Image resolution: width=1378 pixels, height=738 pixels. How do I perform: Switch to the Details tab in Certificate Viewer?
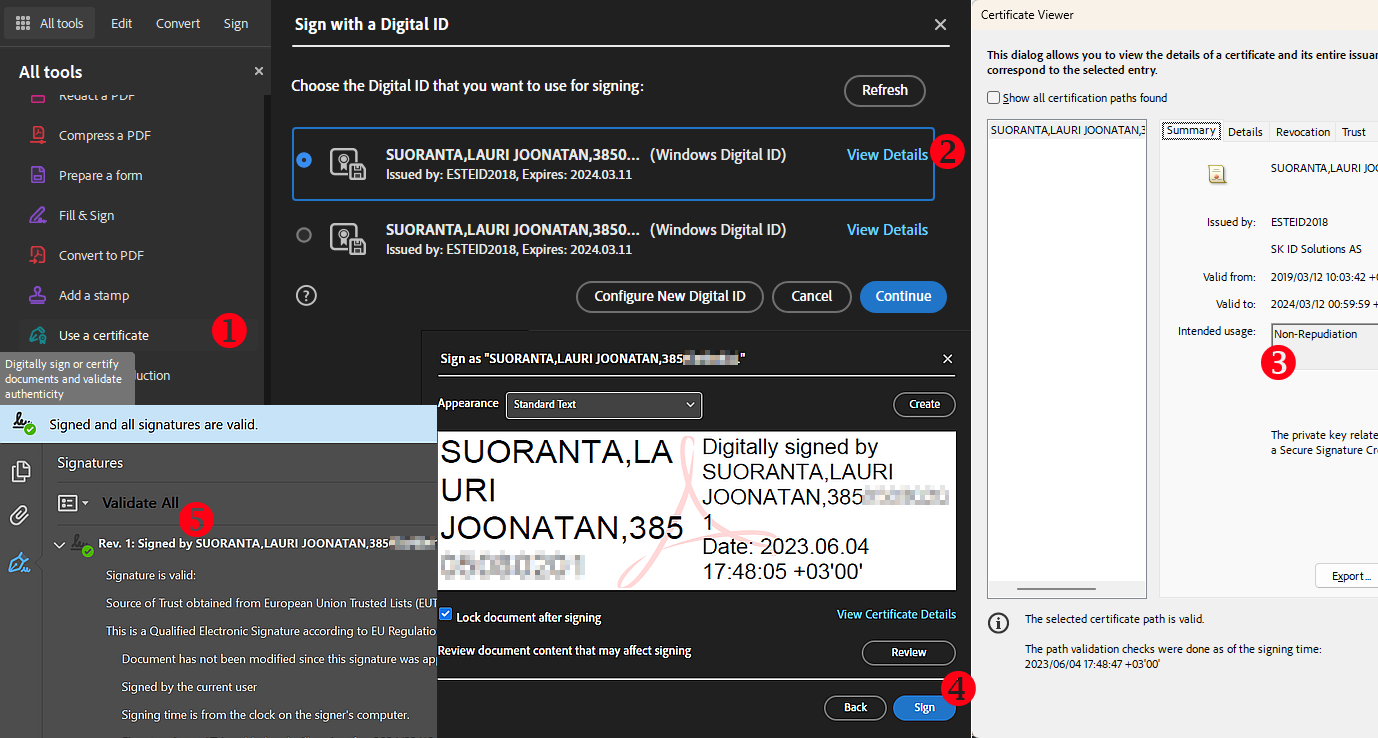click(1245, 132)
